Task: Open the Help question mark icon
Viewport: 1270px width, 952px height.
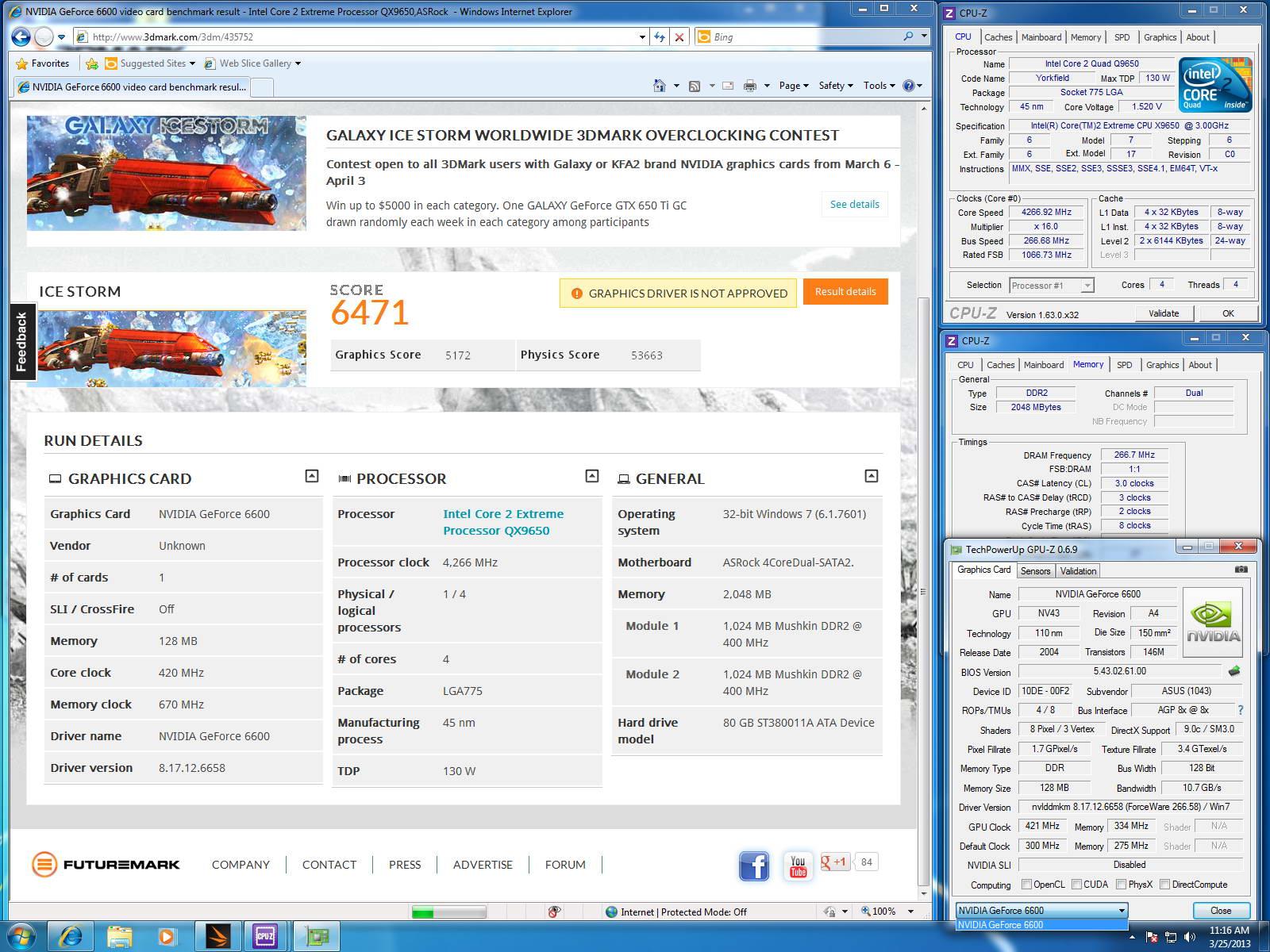Action: coord(909,86)
